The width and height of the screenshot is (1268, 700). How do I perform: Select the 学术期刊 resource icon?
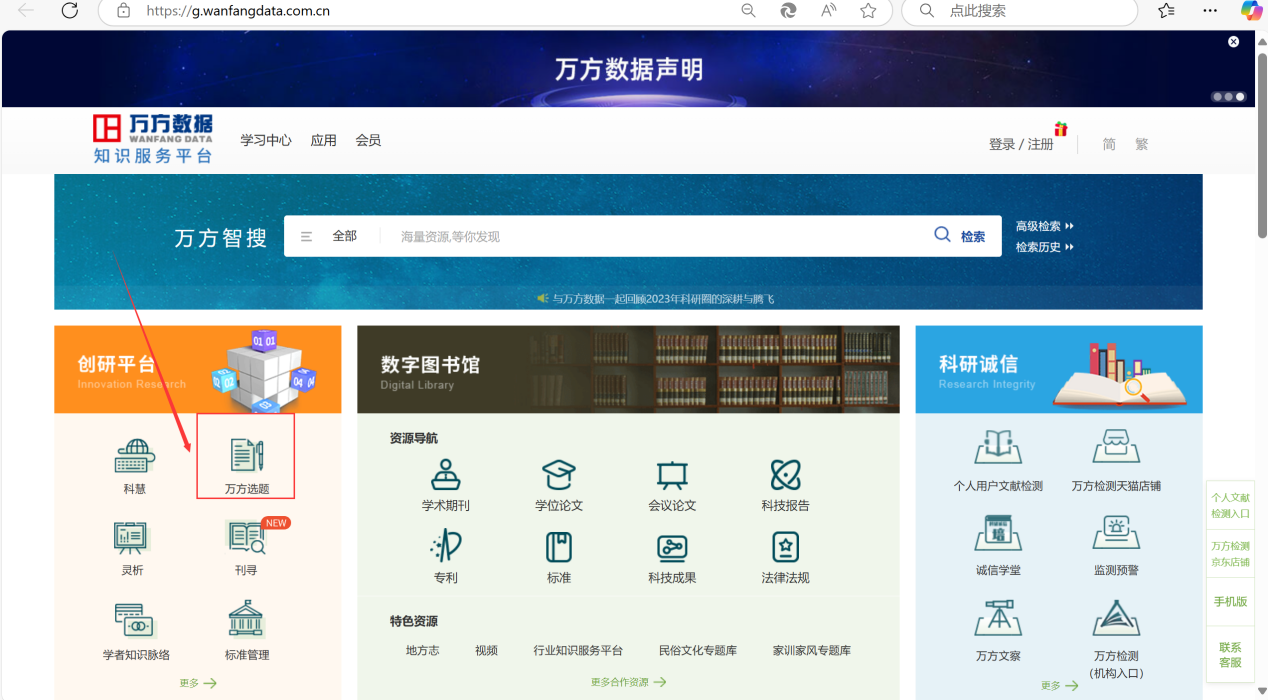(445, 475)
